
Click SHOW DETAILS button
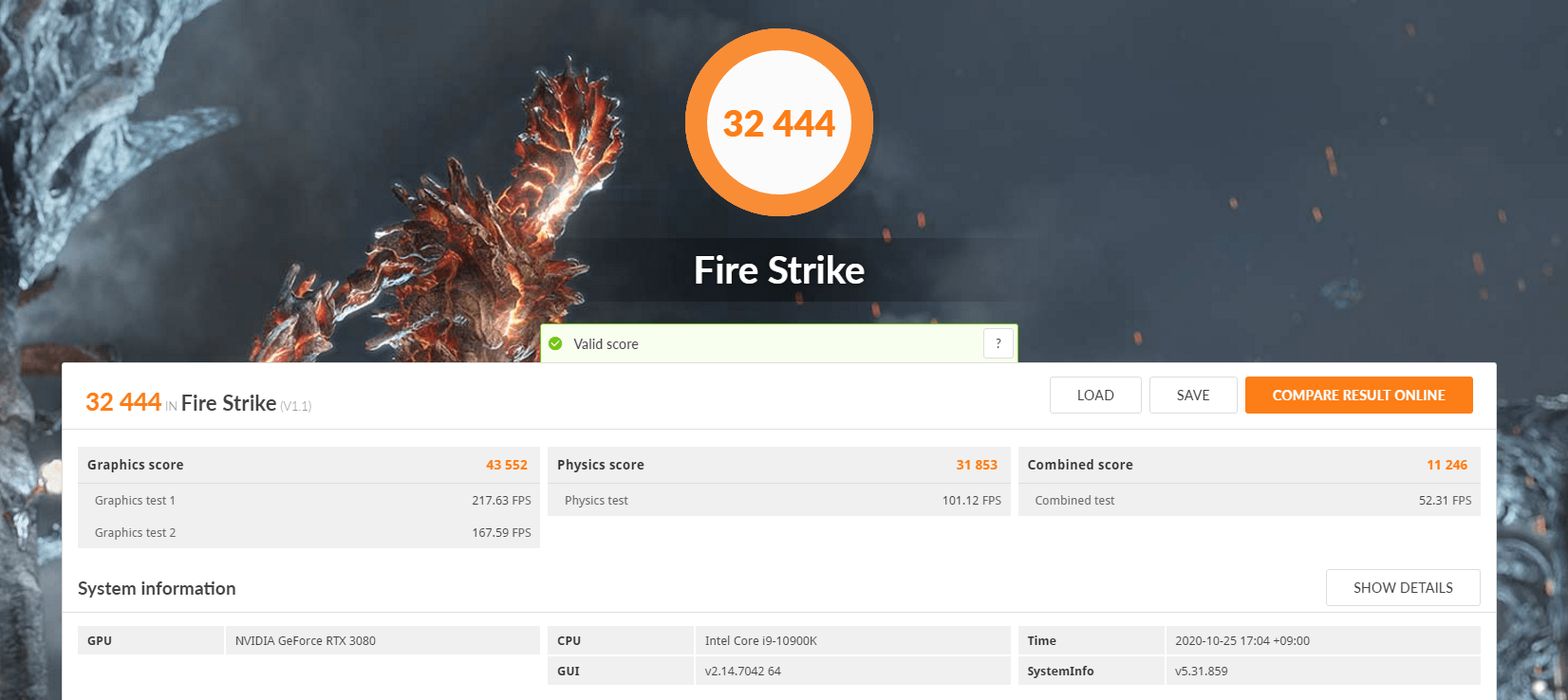click(x=1403, y=588)
